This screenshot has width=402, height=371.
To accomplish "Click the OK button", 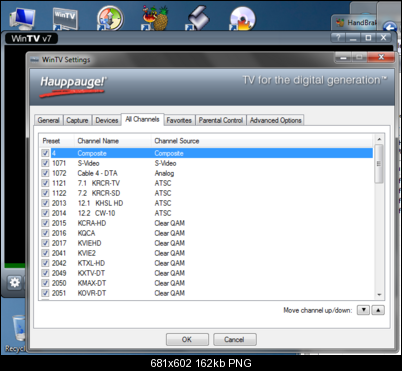I will click(187, 340).
